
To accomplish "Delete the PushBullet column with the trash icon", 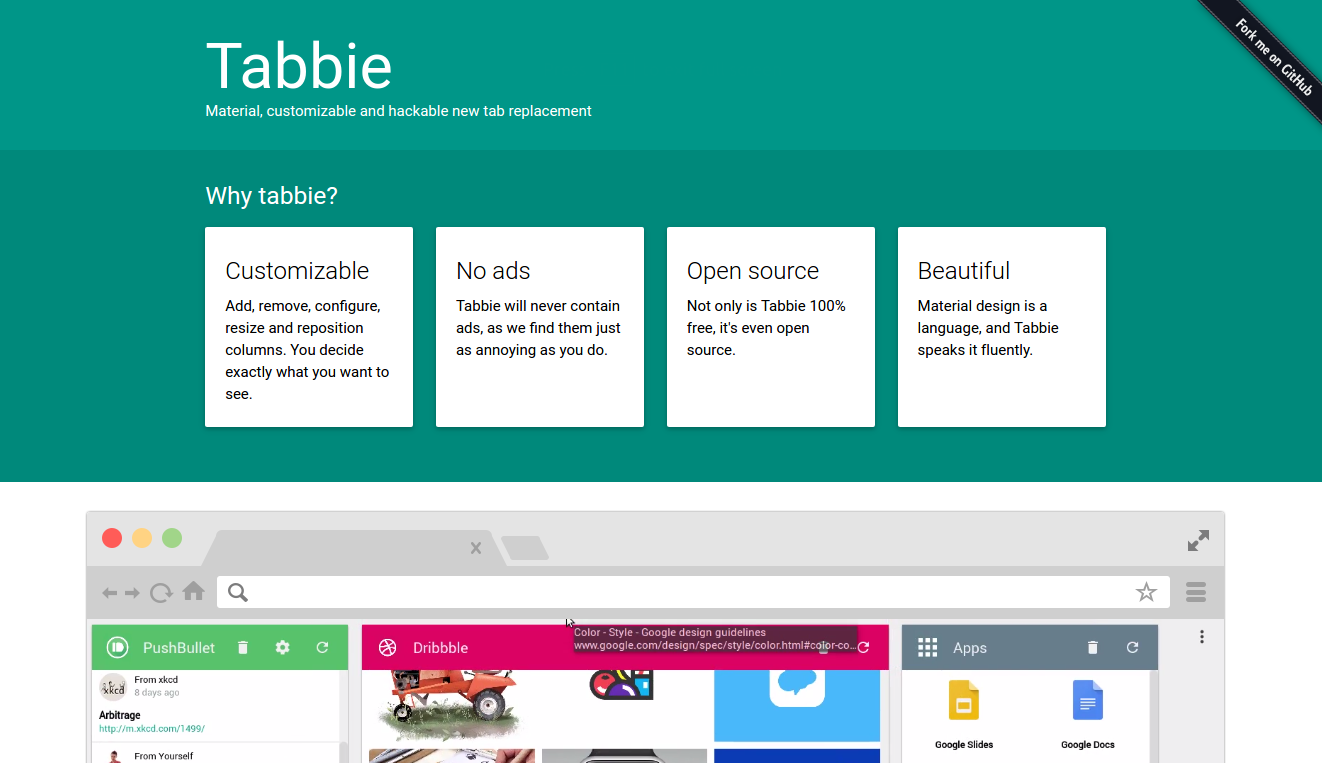I will [x=243, y=648].
